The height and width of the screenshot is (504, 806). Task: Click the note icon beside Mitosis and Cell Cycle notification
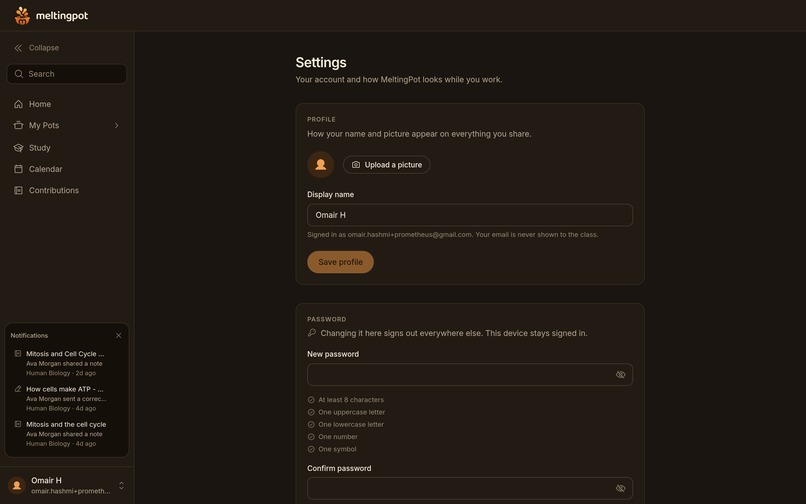click(18, 354)
